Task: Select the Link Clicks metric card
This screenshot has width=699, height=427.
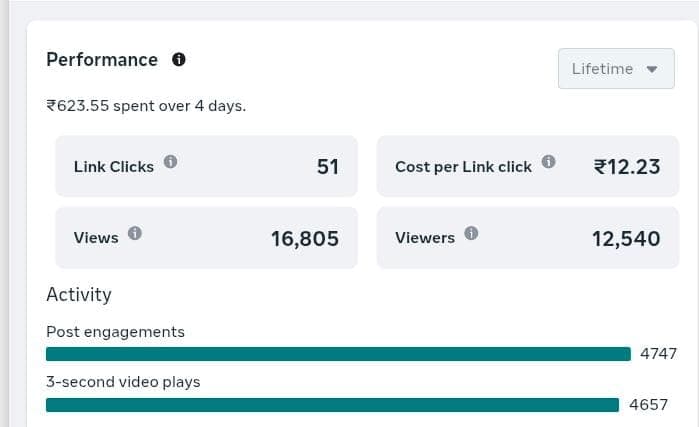Action: [x=206, y=167]
